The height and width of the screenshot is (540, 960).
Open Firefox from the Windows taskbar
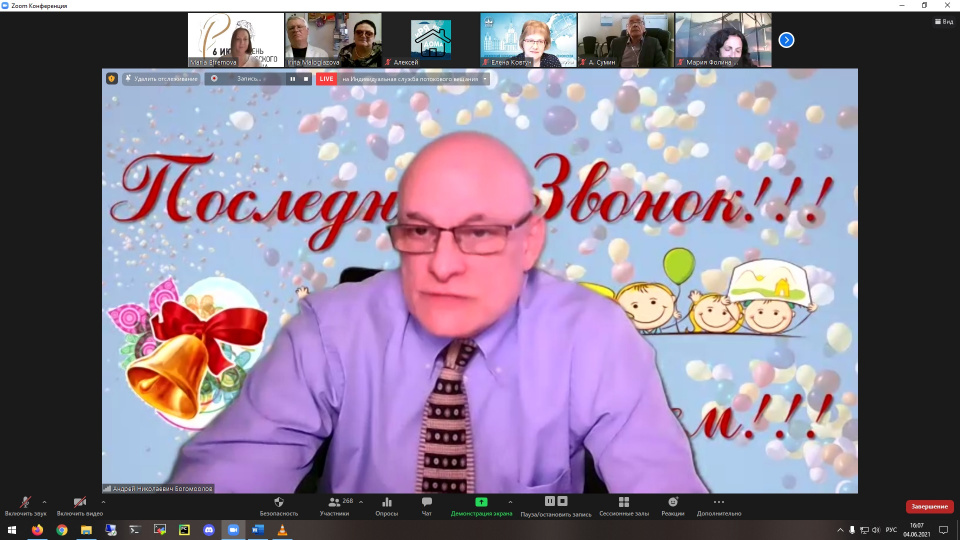coord(38,529)
